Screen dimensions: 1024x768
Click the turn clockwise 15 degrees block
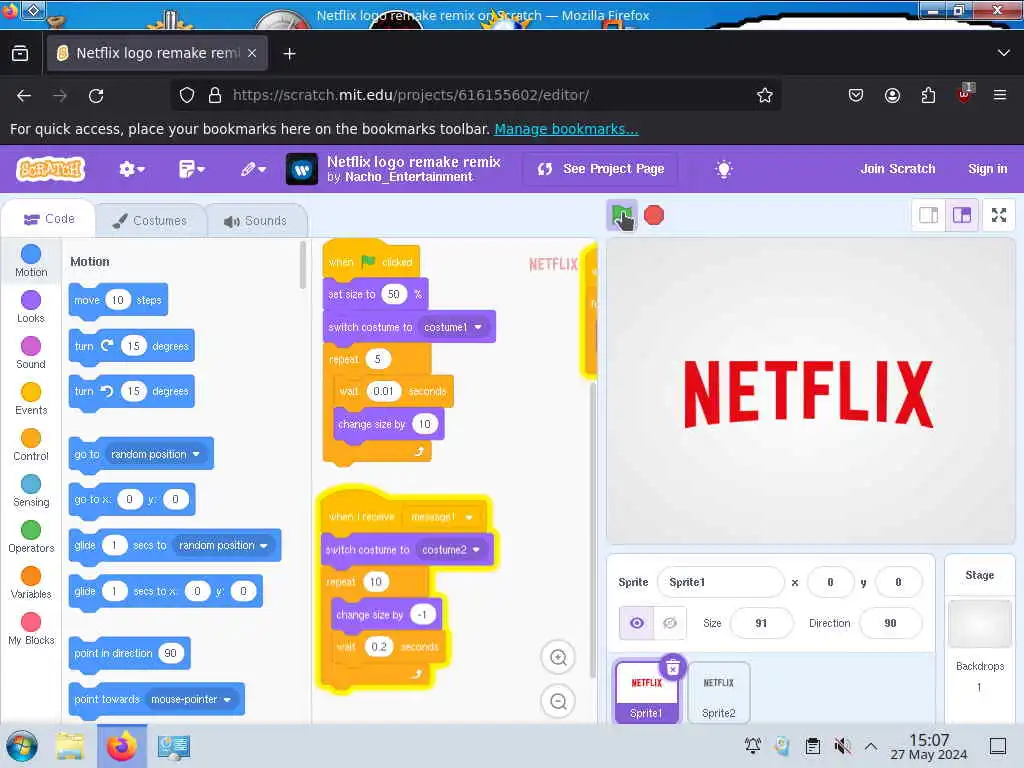pyautogui.click(x=131, y=346)
